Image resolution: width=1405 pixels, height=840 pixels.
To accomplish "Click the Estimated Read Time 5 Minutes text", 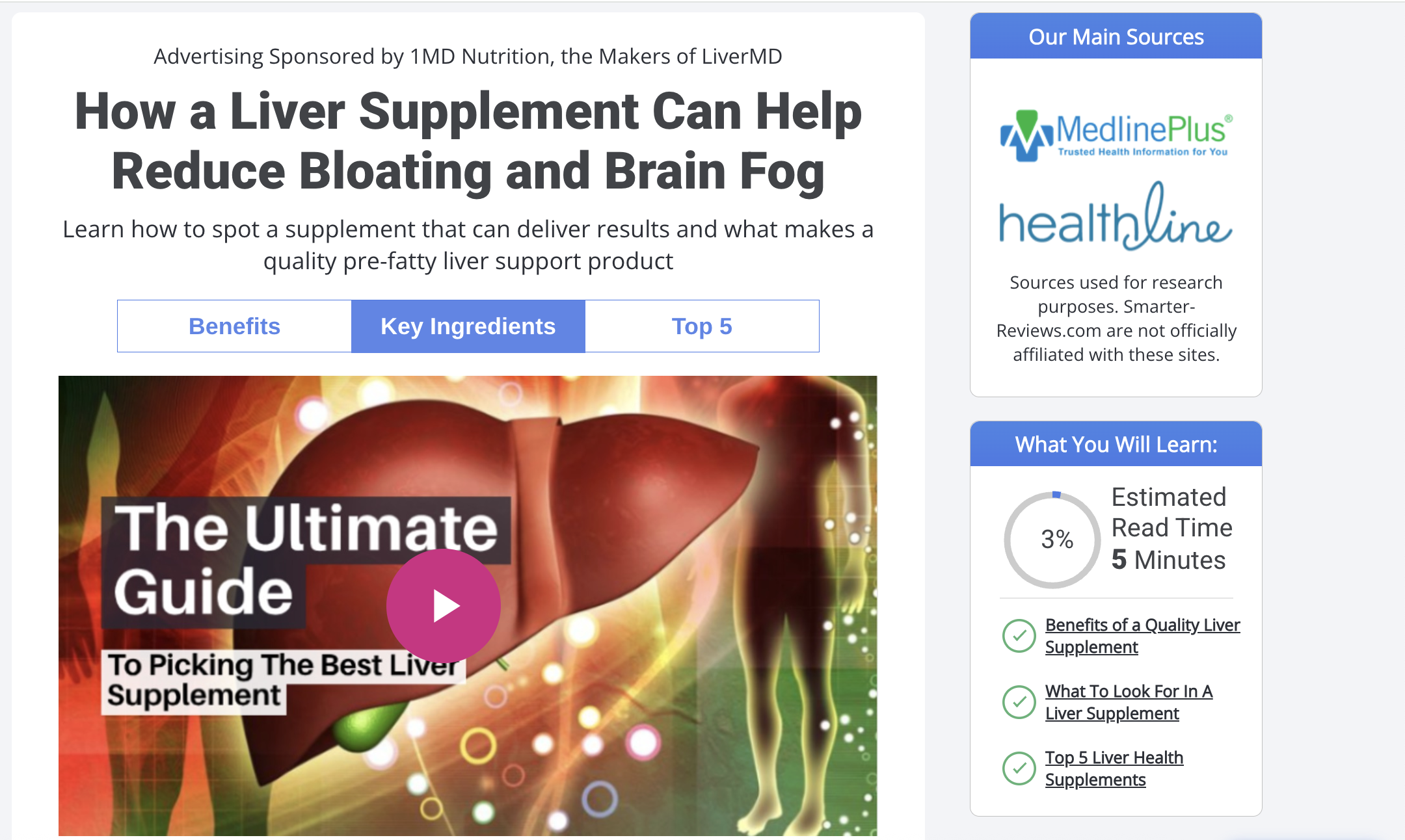I will click(1171, 528).
